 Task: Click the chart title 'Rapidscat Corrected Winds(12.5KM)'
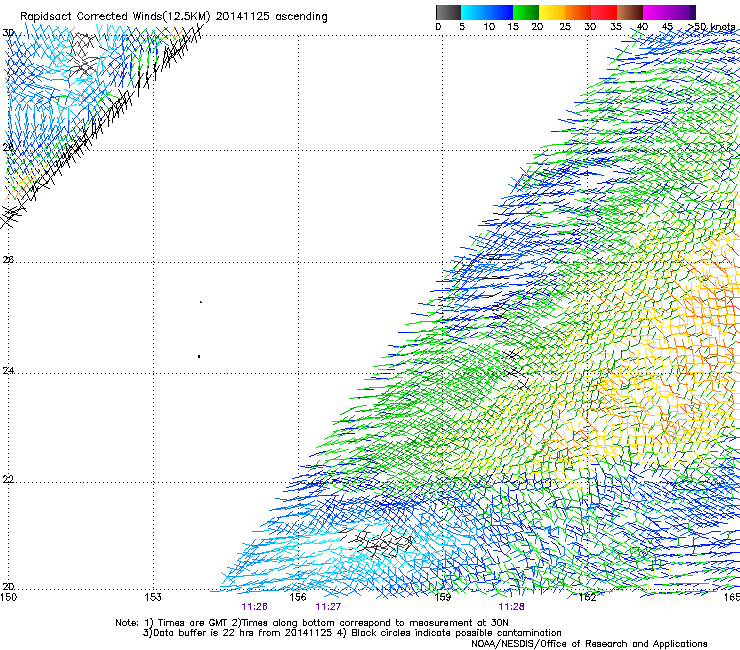click(x=115, y=17)
